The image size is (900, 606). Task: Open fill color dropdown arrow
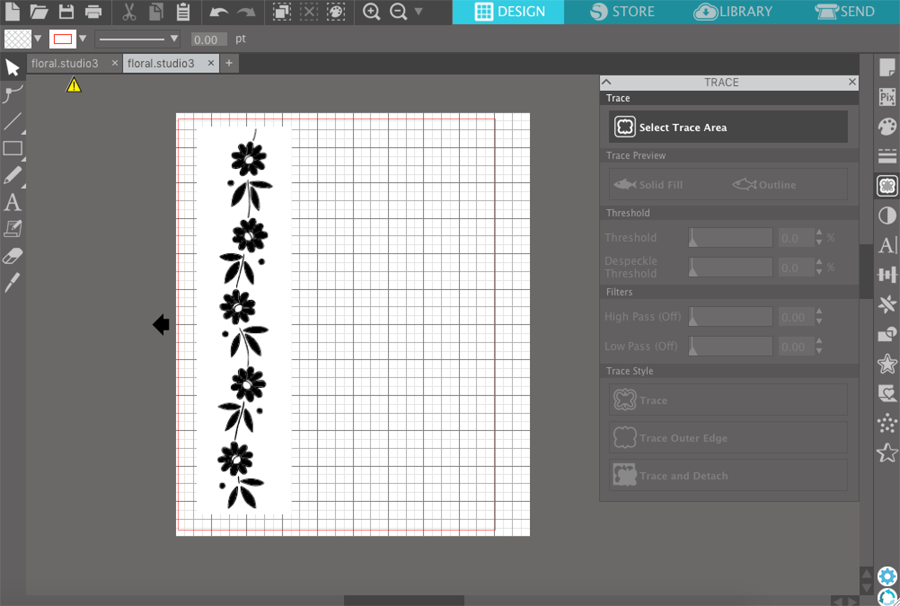coord(38,38)
